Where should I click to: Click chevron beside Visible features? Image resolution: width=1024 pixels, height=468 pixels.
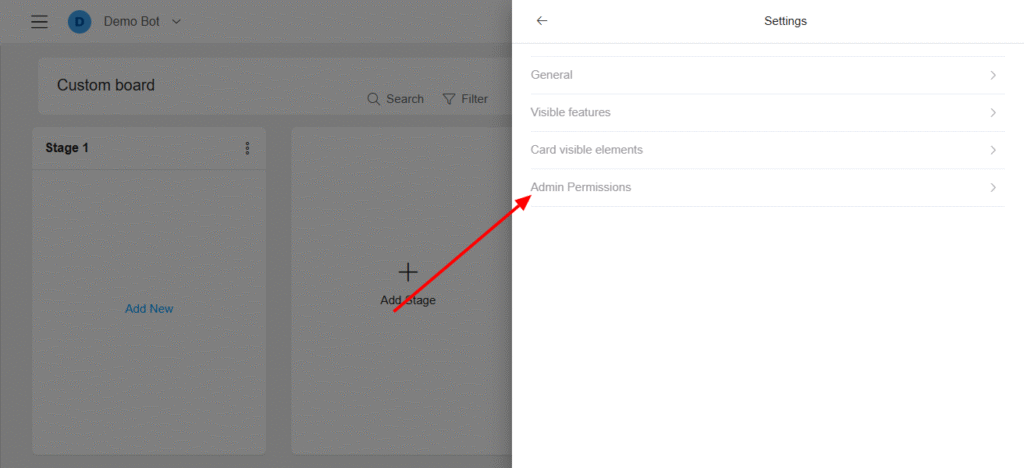tap(993, 112)
